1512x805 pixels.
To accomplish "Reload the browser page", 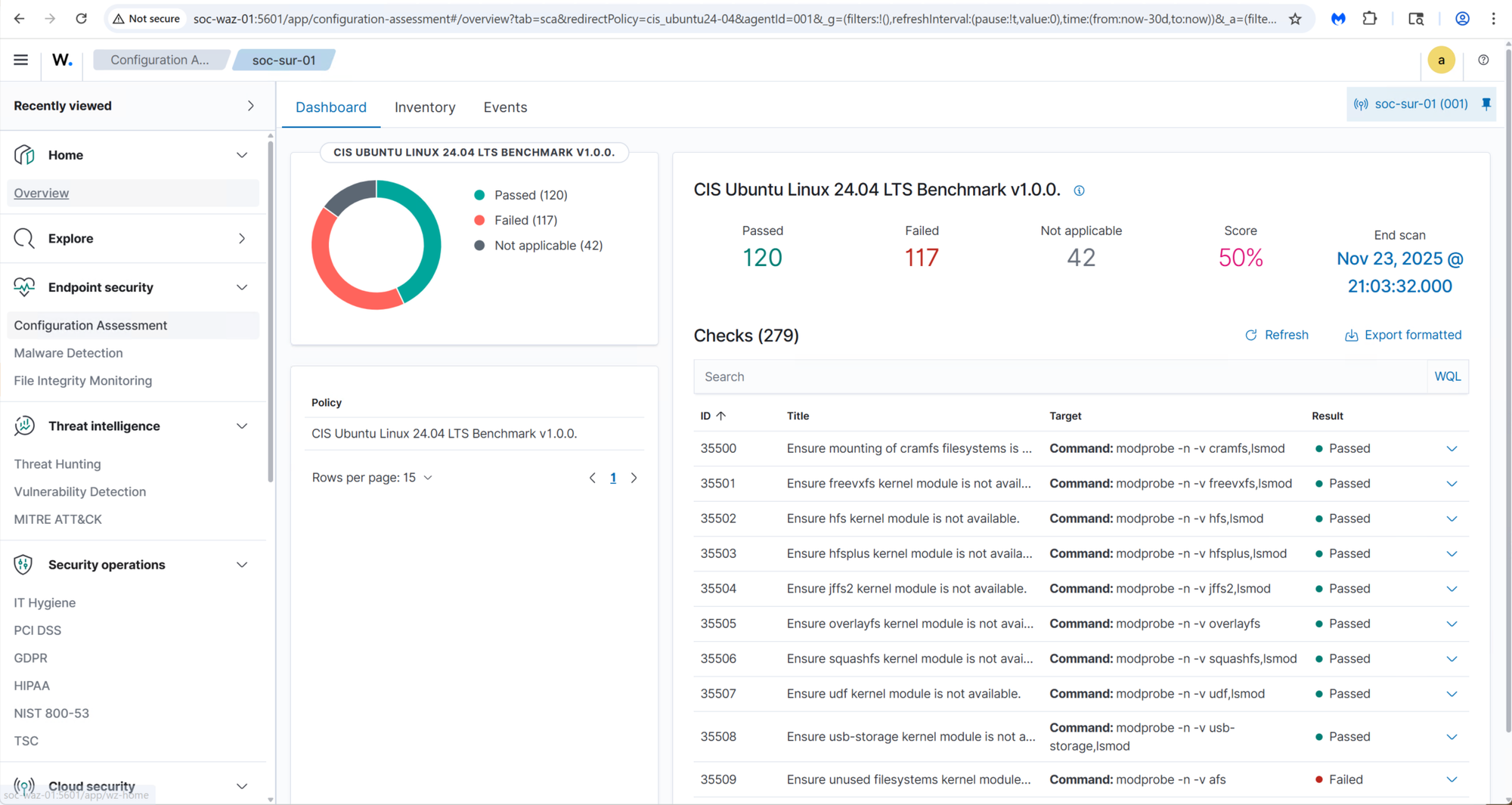I will click(x=81, y=19).
